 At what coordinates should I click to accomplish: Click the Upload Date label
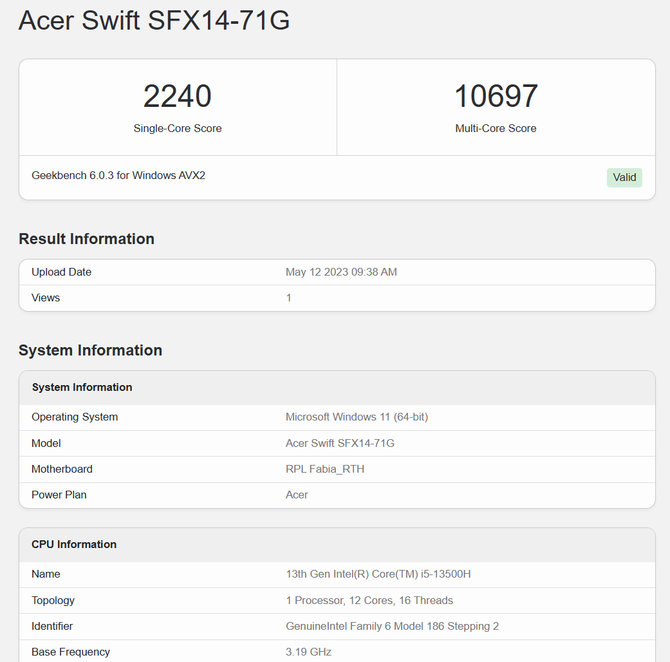(61, 272)
